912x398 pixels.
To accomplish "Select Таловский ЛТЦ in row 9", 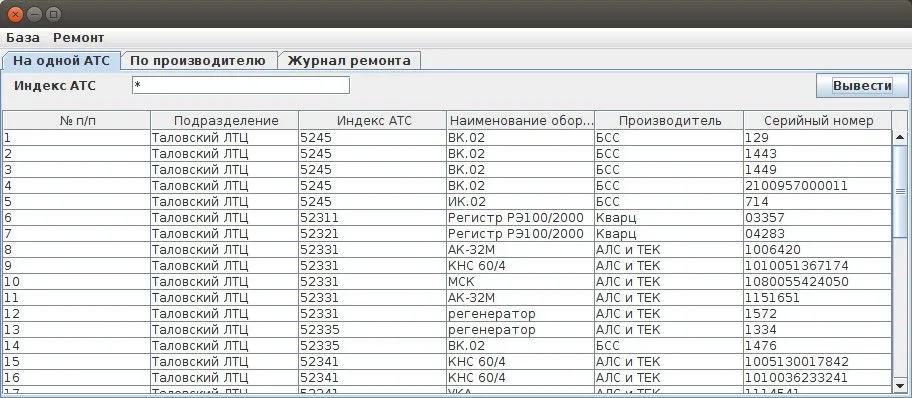I will (x=225, y=266).
